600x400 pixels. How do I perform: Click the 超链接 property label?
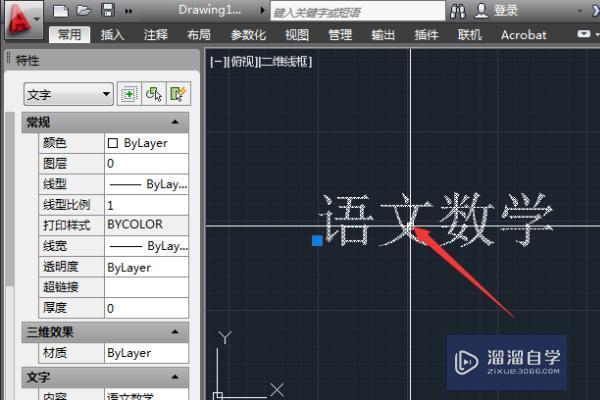pos(60,287)
